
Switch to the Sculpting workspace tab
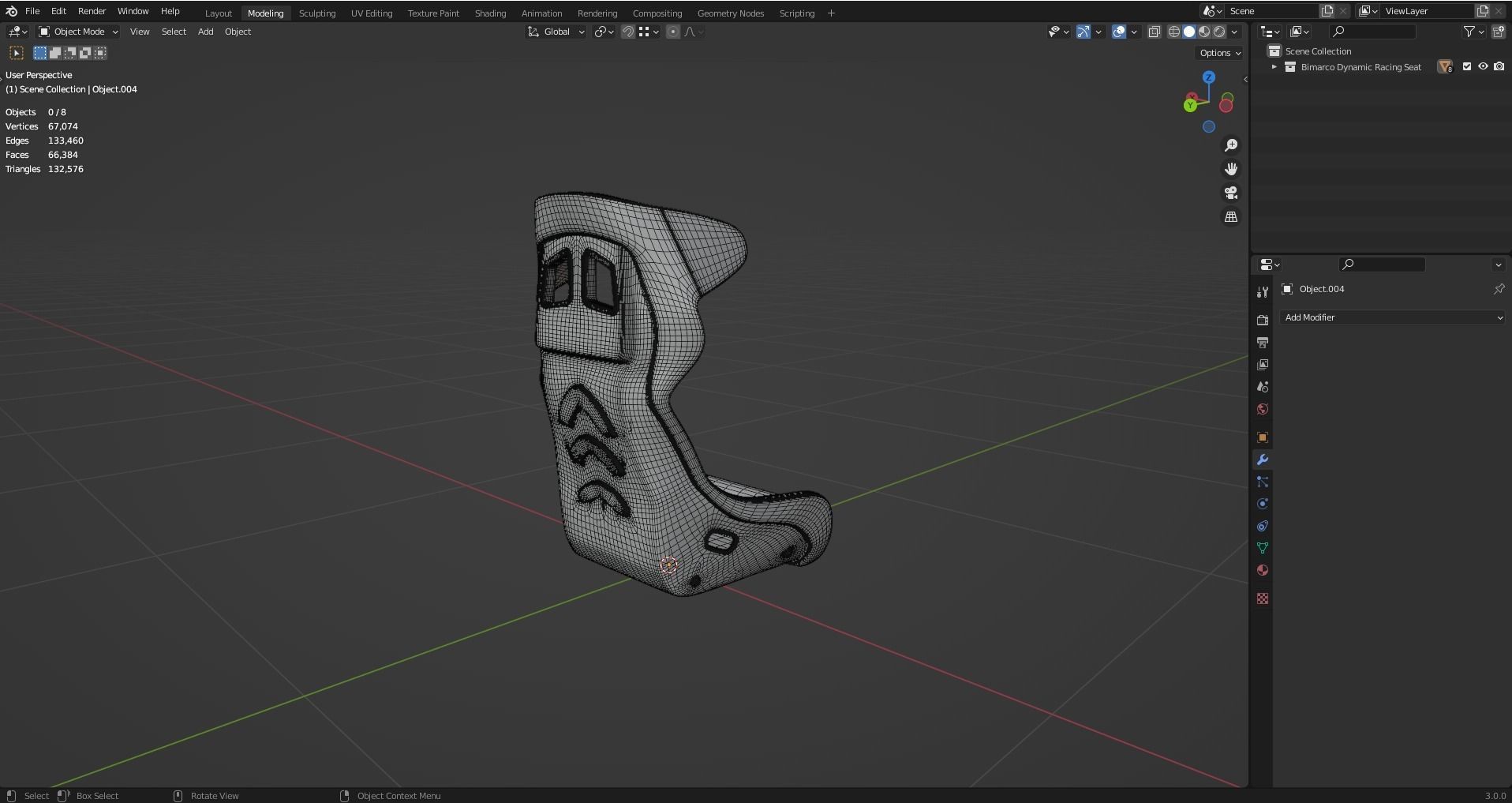click(x=317, y=13)
